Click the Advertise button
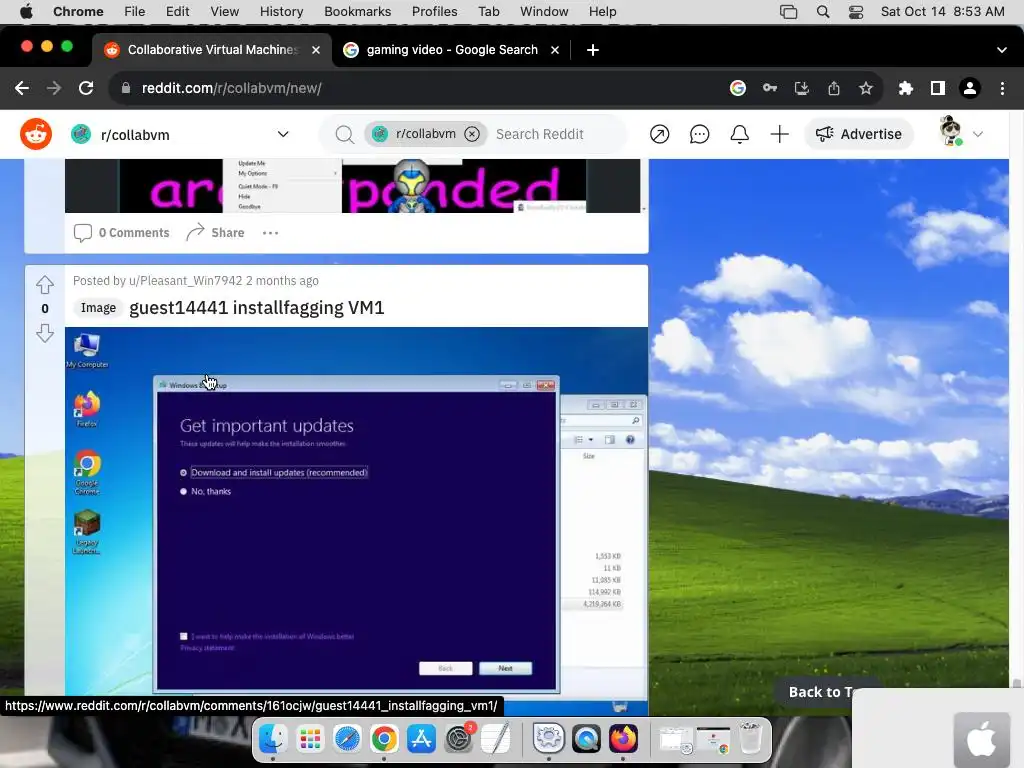 pyautogui.click(x=859, y=134)
